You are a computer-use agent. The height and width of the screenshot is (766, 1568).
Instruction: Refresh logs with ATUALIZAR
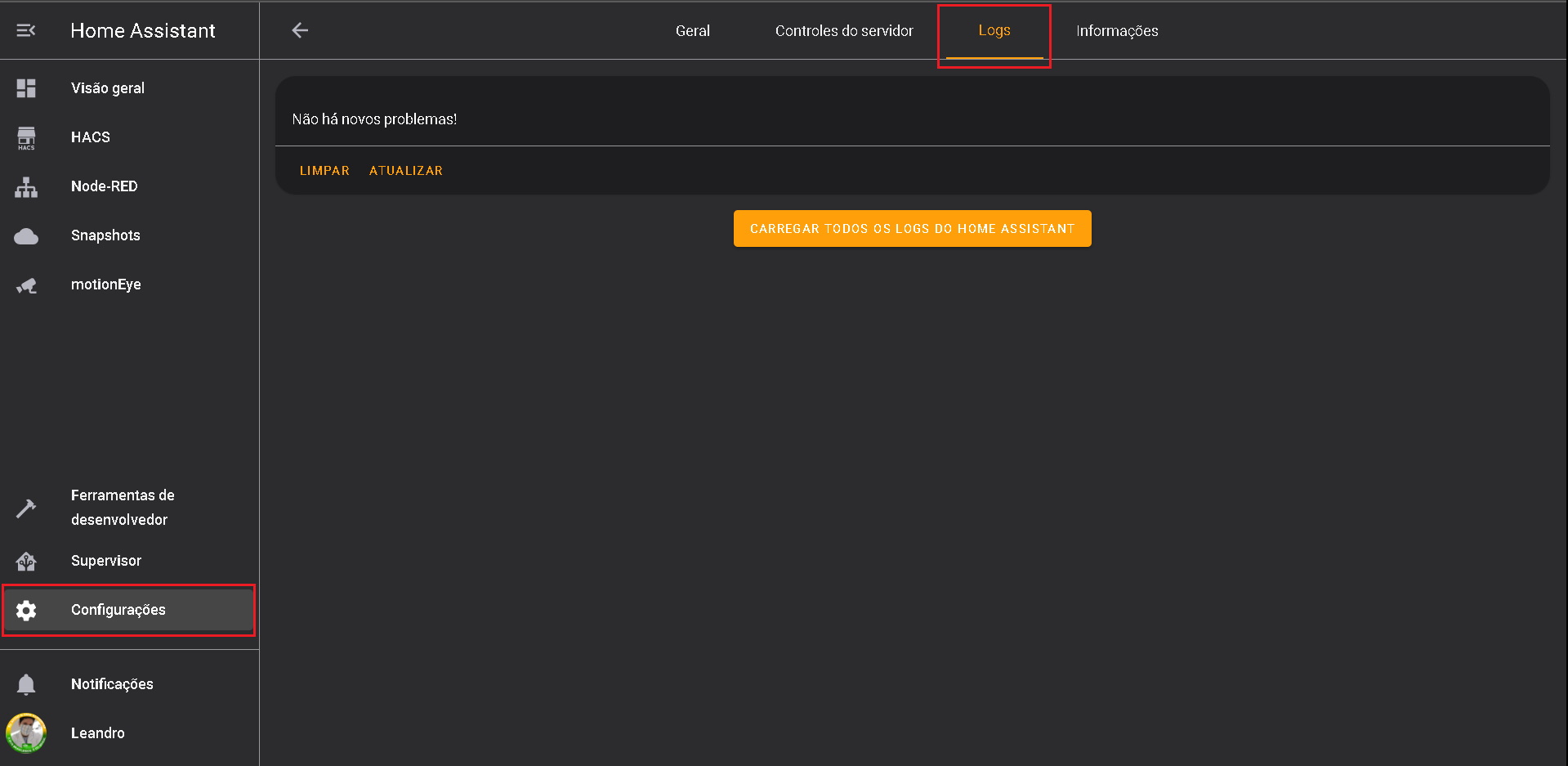click(406, 171)
